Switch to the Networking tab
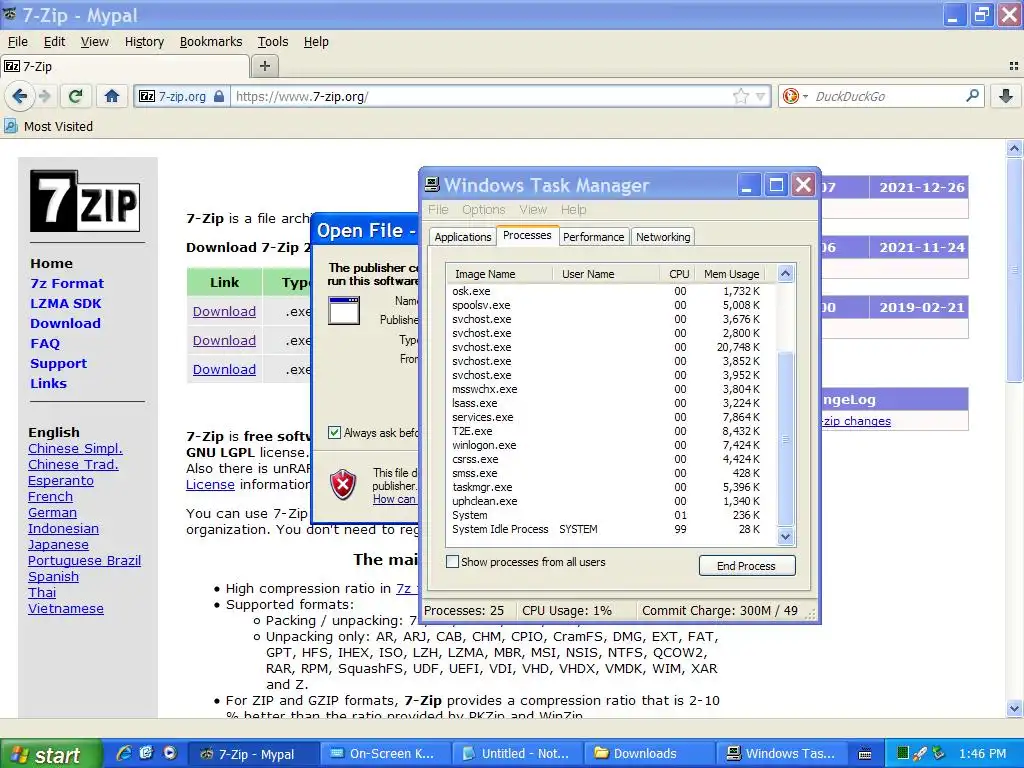 pos(663,237)
